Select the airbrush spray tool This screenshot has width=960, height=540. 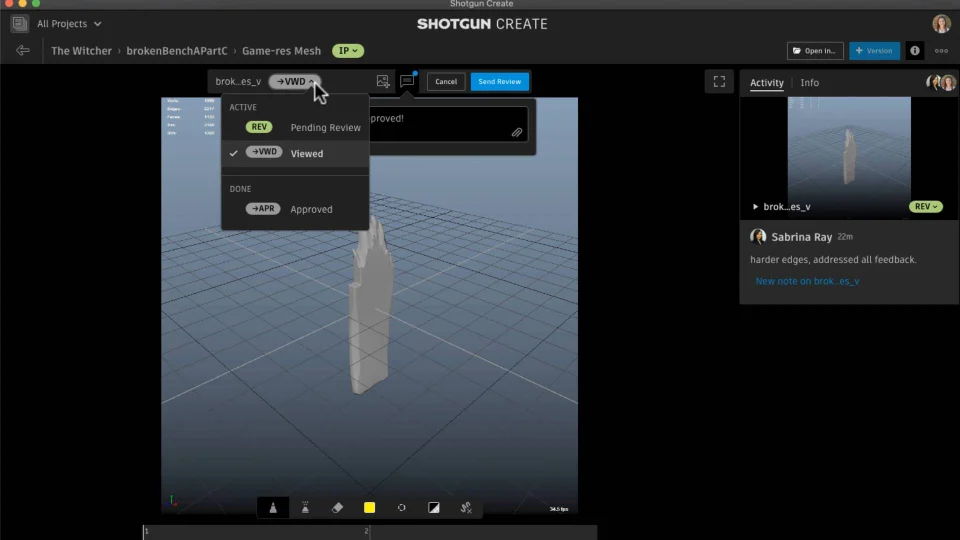click(x=305, y=508)
